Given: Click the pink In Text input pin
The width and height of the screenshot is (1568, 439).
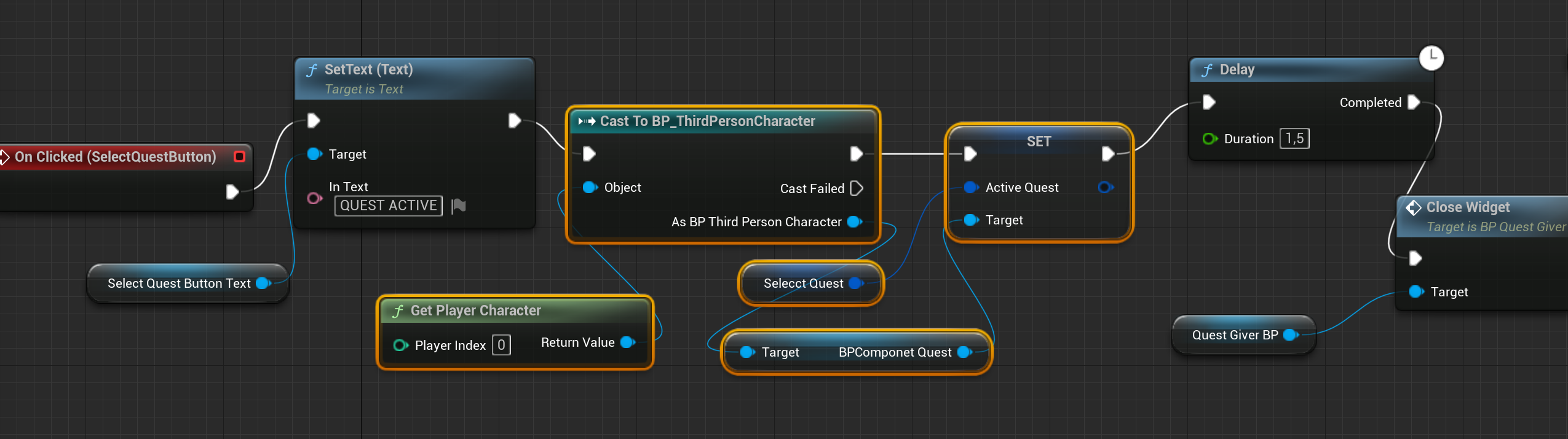Looking at the screenshot, I should coord(314,198).
